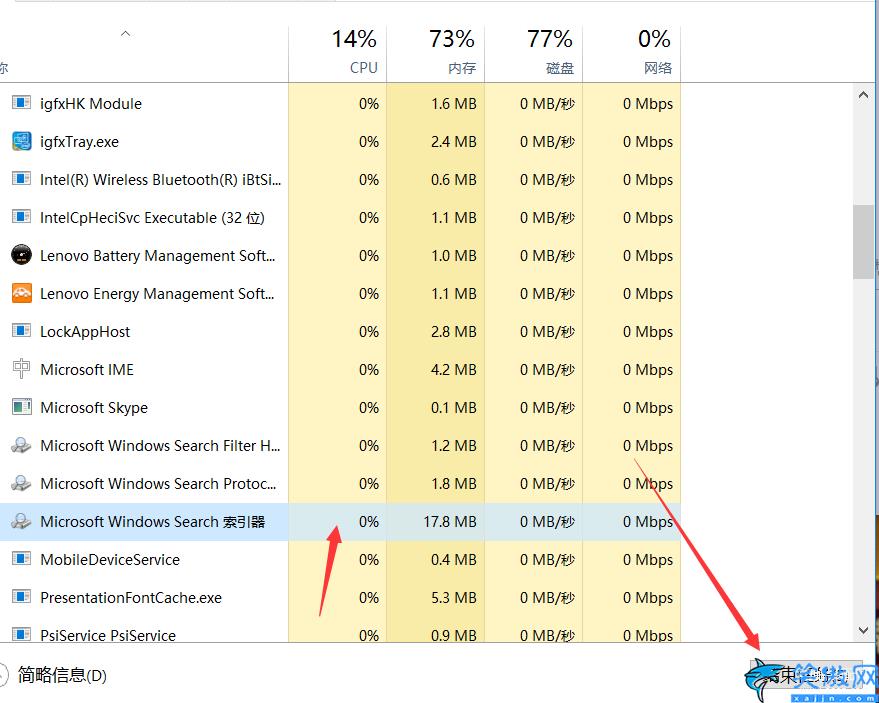Viewport: 879px width, 703px height.
Task: Click the LockAppHost process icon
Action: 21,331
